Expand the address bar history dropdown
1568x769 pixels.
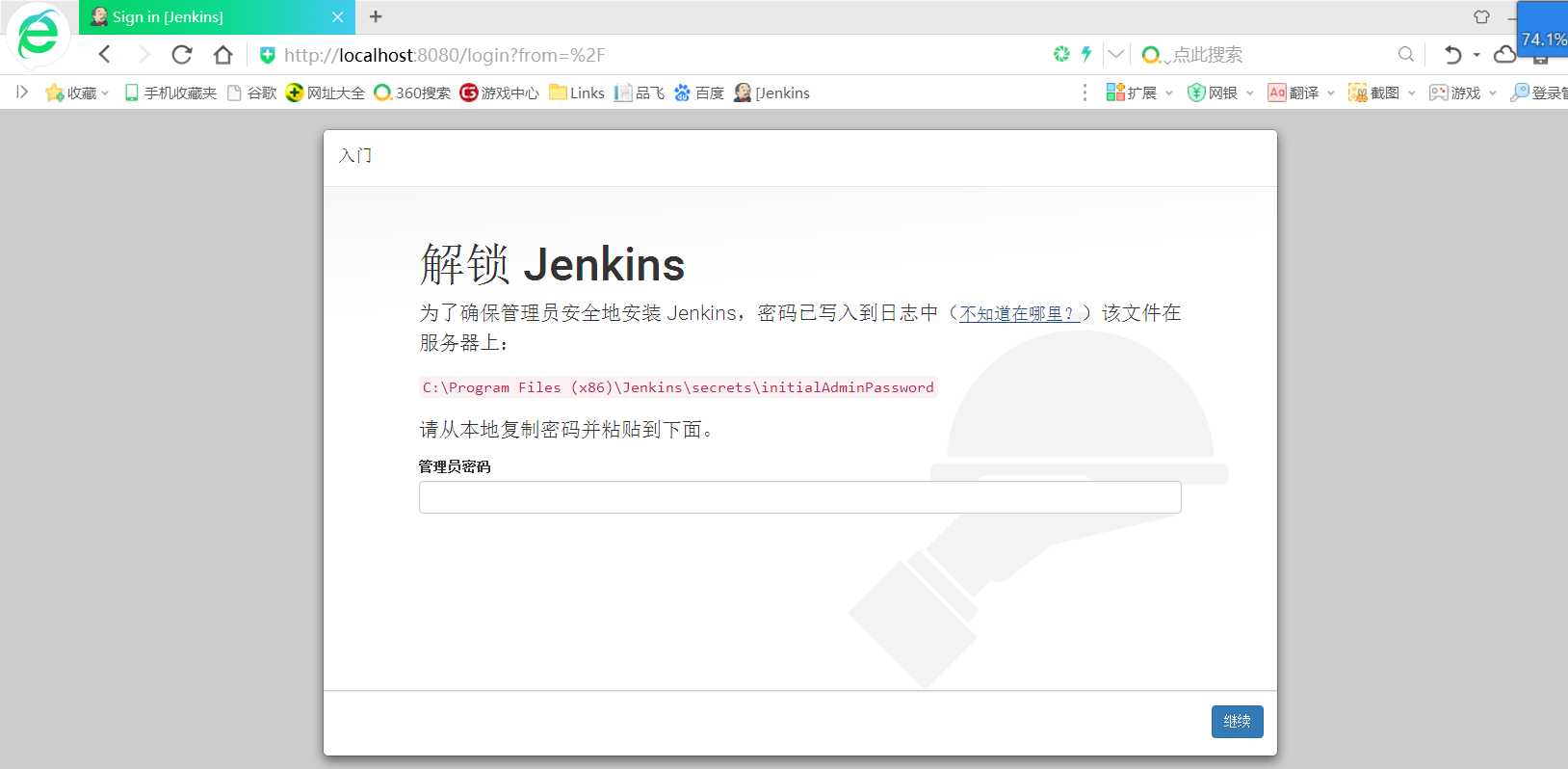coord(1115,54)
